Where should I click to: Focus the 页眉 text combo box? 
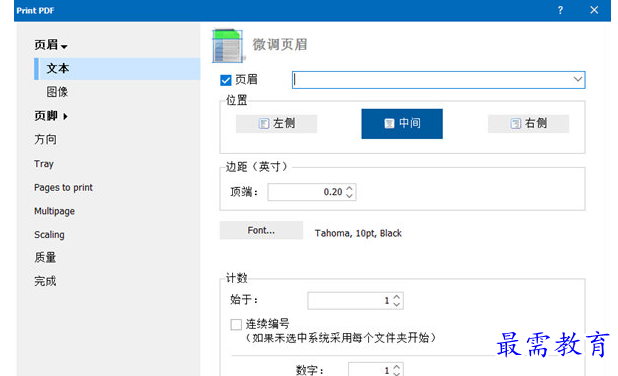coord(438,80)
